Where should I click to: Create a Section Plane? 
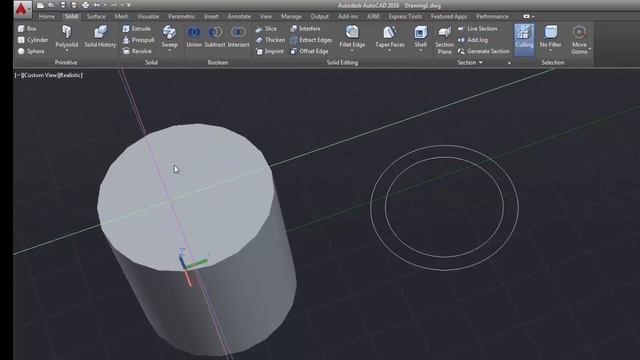pyautogui.click(x=444, y=40)
